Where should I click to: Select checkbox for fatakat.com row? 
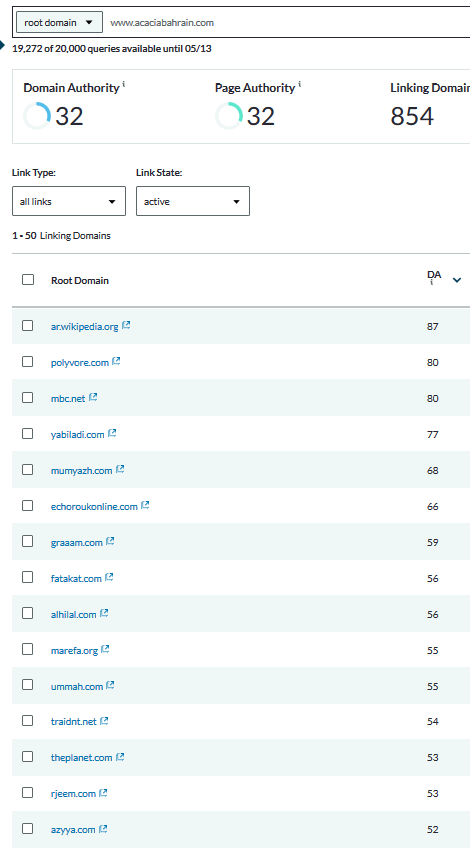[28, 577]
